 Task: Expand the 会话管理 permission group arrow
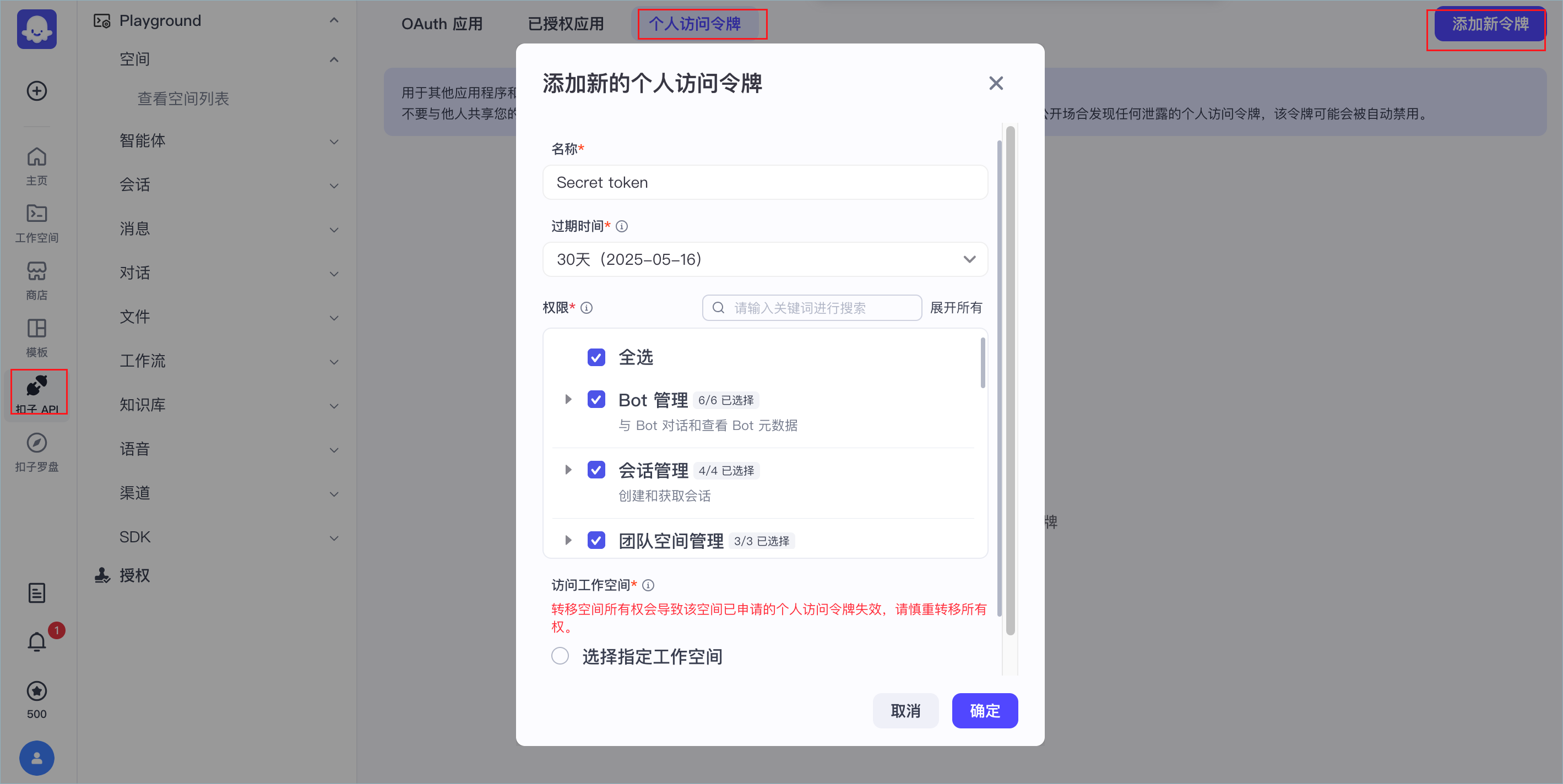568,470
